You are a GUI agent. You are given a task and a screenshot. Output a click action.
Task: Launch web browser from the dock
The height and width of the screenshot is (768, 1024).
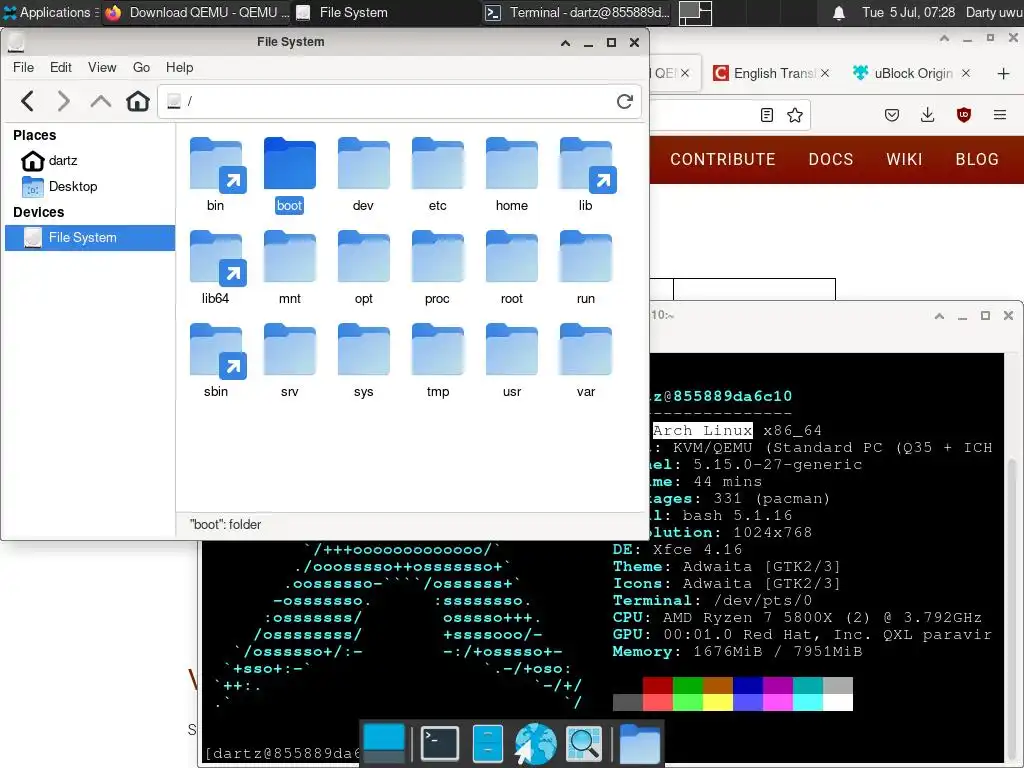coord(536,743)
